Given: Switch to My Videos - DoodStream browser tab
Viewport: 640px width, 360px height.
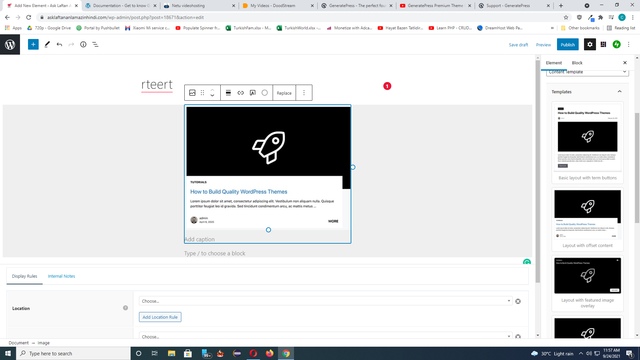Looking at the screenshot, I should (x=278, y=6).
